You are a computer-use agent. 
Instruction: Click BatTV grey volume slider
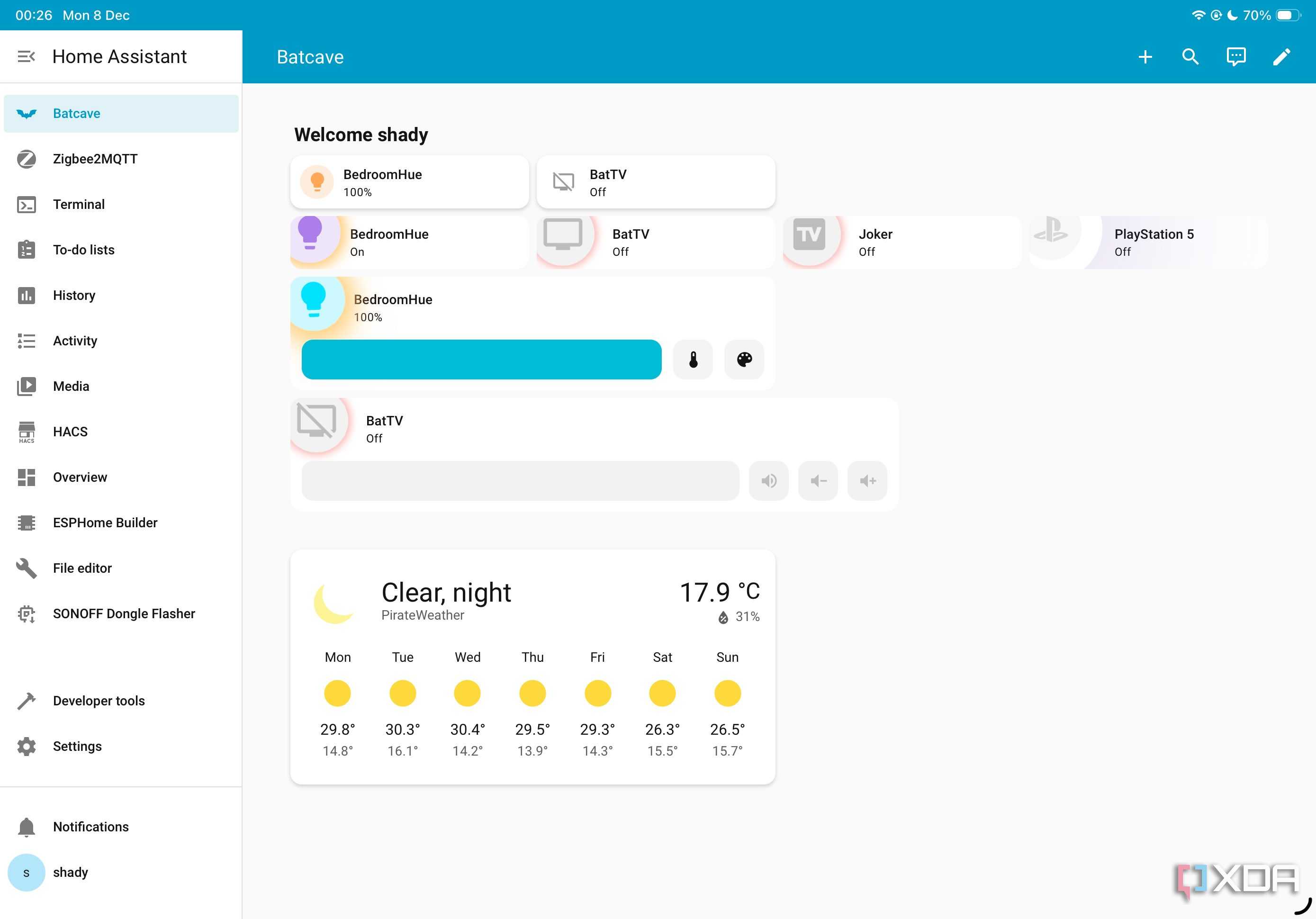tap(520, 480)
